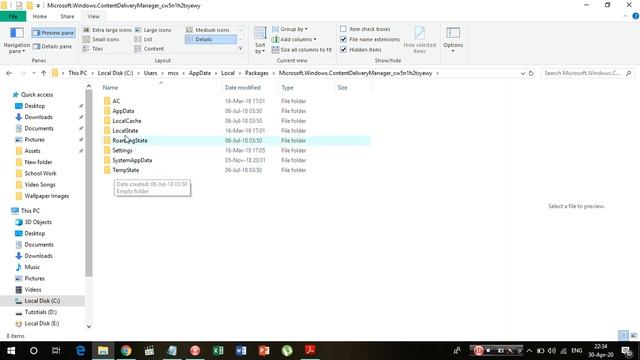Choose Tiles layout
Image resolution: width=640 pixels, height=360 pixels.
(x=93, y=49)
